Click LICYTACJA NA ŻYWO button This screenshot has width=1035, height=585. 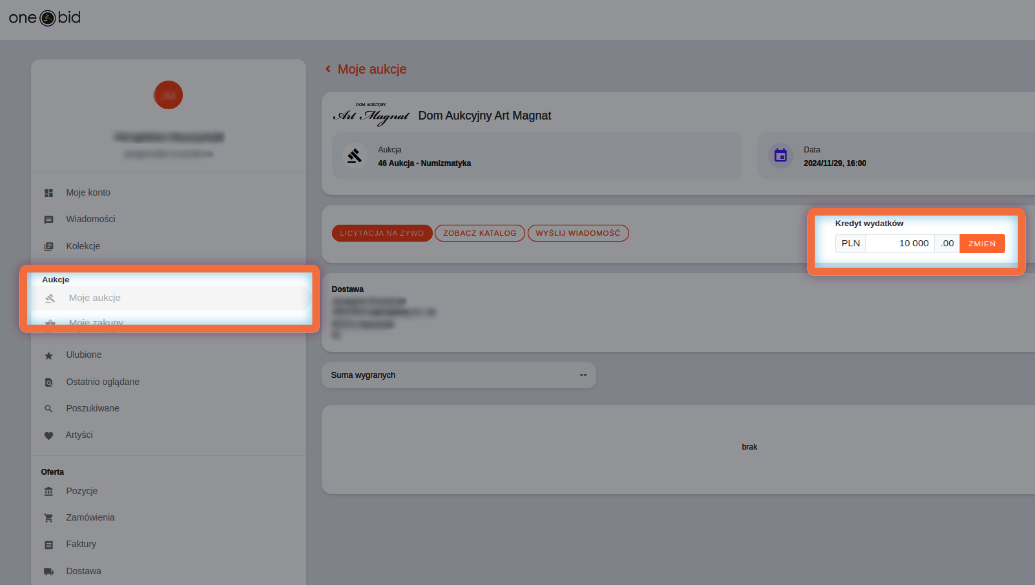[x=382, y=233]
